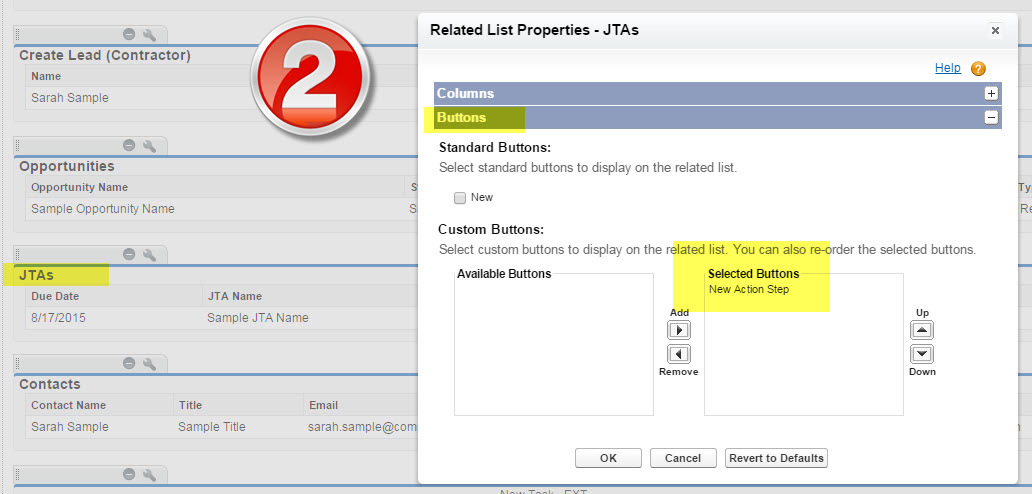Click the orange help question mark icon
Image resolution: width=1032 pixels, height=494 pixels.
coord(978,68)
